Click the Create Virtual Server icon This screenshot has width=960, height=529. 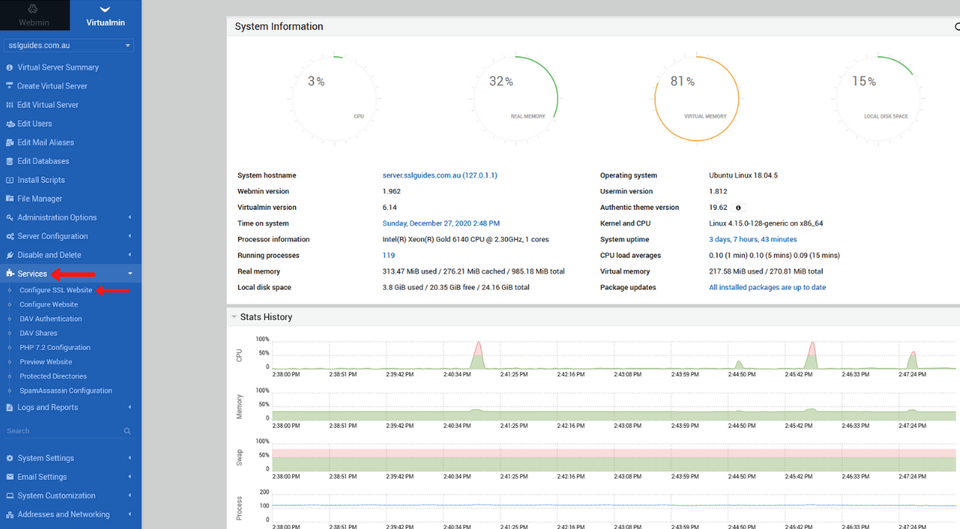click(10, 86)
